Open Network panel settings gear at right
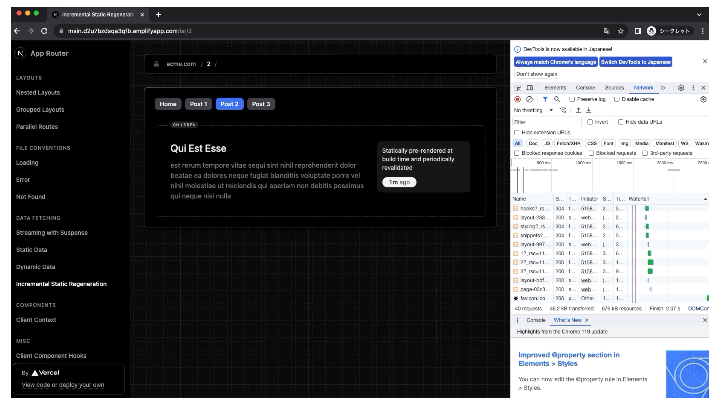 point(703,99)
